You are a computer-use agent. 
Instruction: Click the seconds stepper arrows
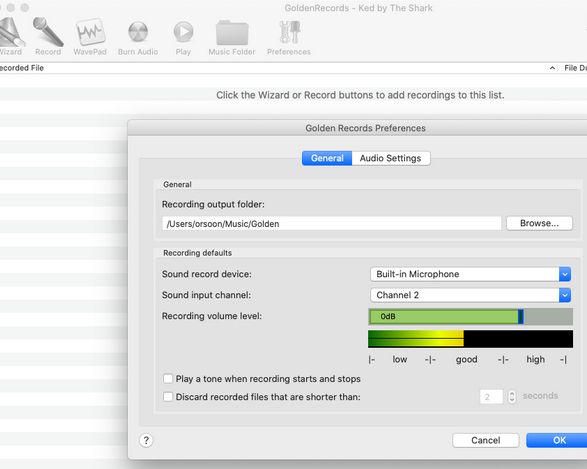(x=512, y=396)
